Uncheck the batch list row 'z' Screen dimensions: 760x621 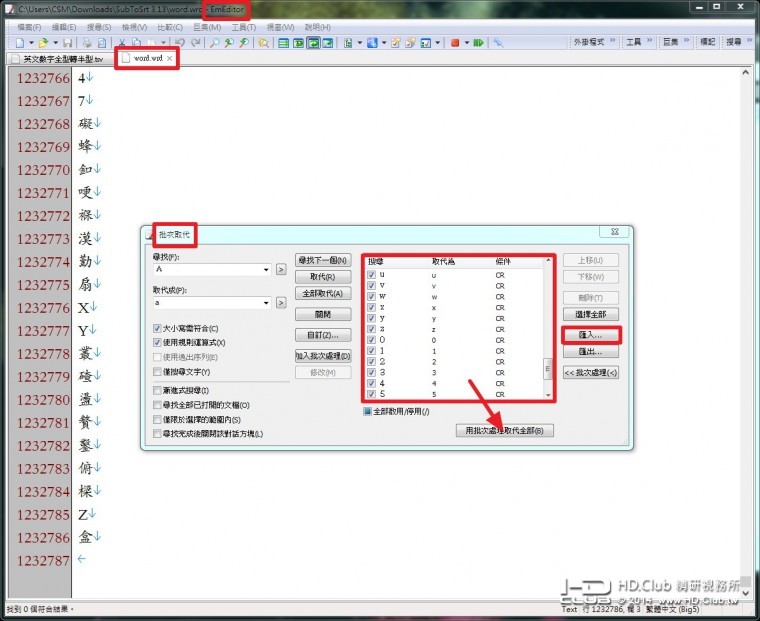pos(371,329)
